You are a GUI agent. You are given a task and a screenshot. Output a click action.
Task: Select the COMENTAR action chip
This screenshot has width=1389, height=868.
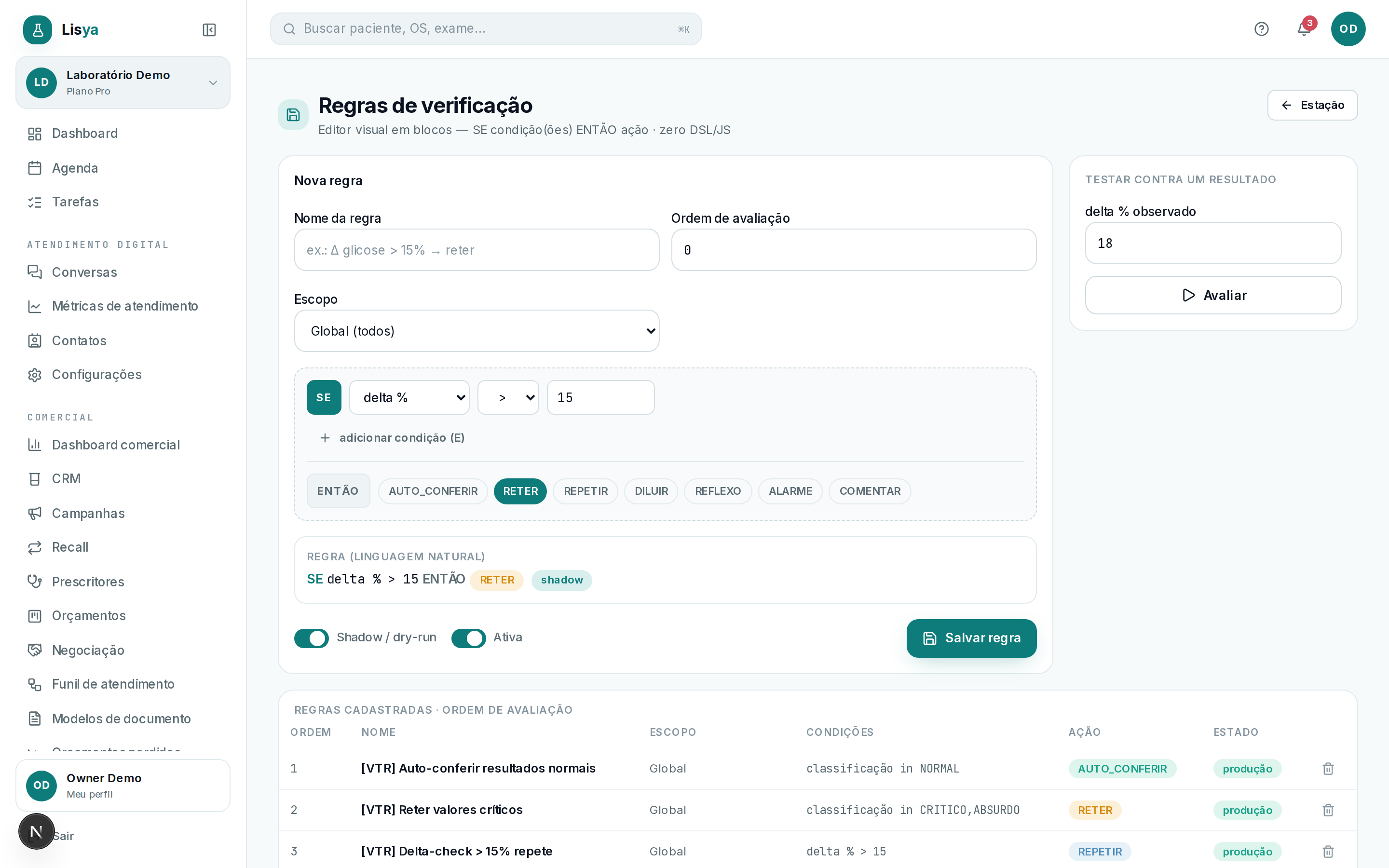[870, 491]
